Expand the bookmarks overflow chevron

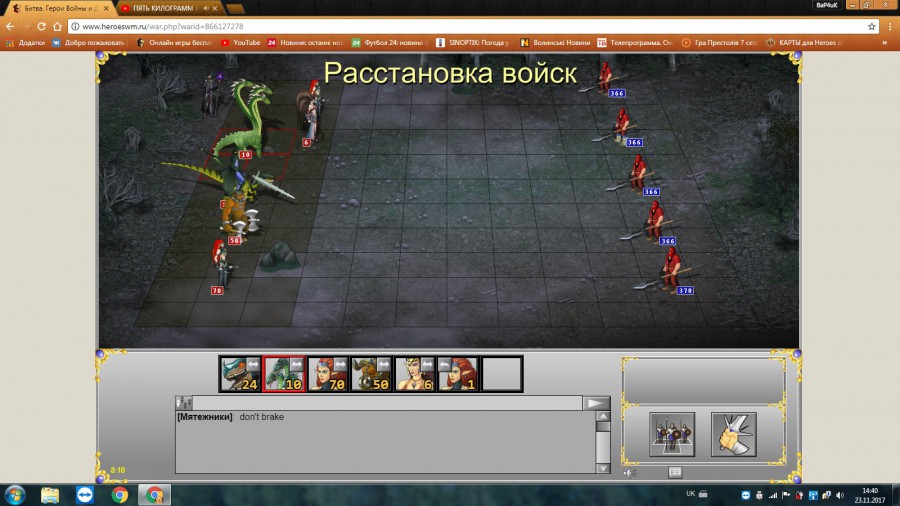pyautogui.click(x=885, y=42)
